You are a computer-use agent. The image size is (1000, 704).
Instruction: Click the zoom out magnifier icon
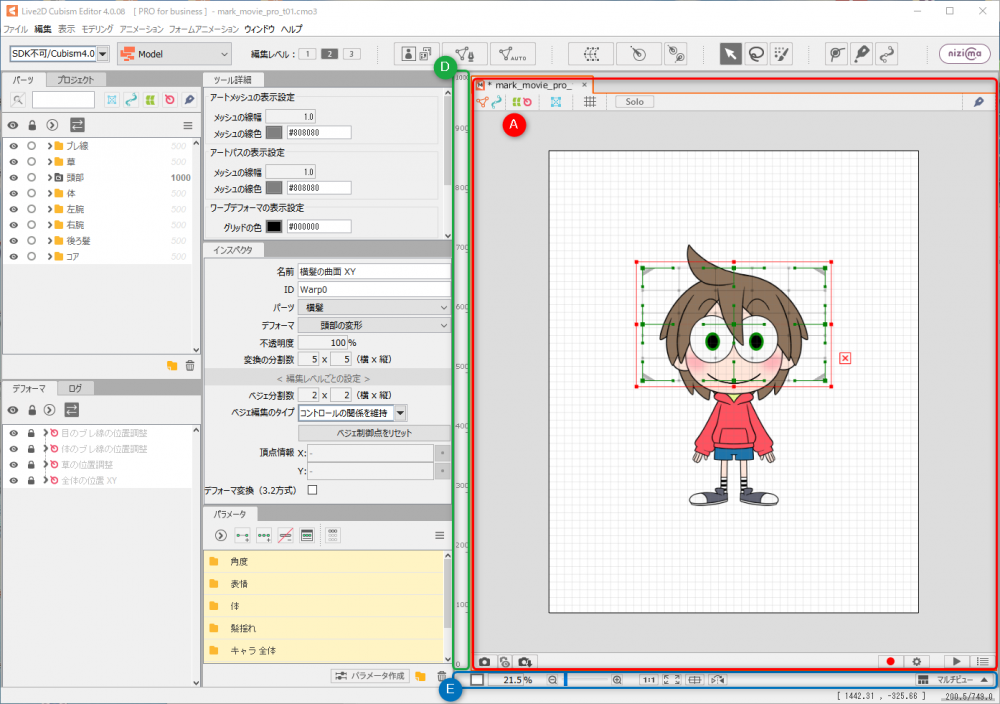point(552,680)
